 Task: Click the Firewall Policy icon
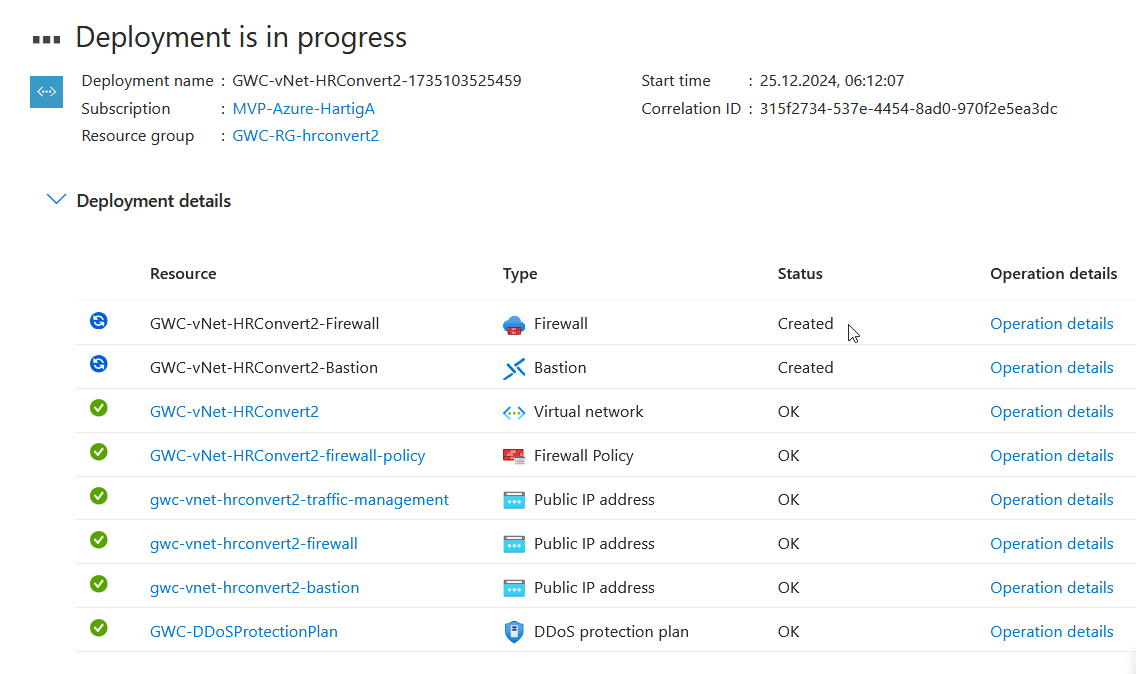point(513,455)
